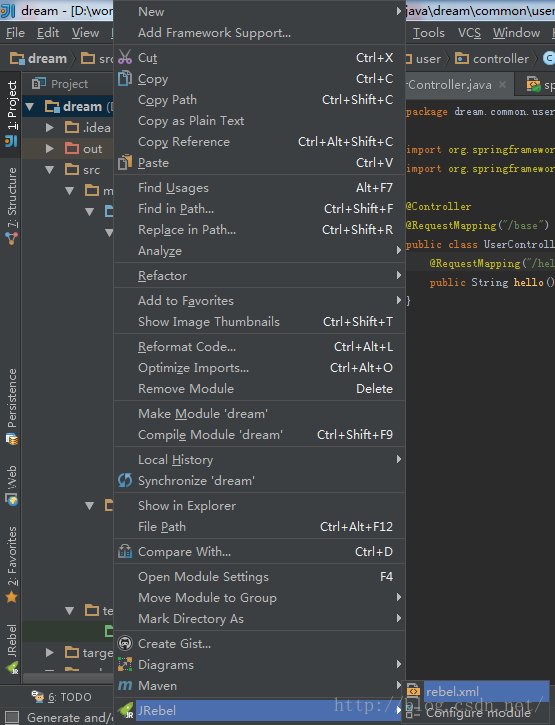This screenshot has width=555, height=725.
Task: Click the Compare With icon
Action: [125, 551]
